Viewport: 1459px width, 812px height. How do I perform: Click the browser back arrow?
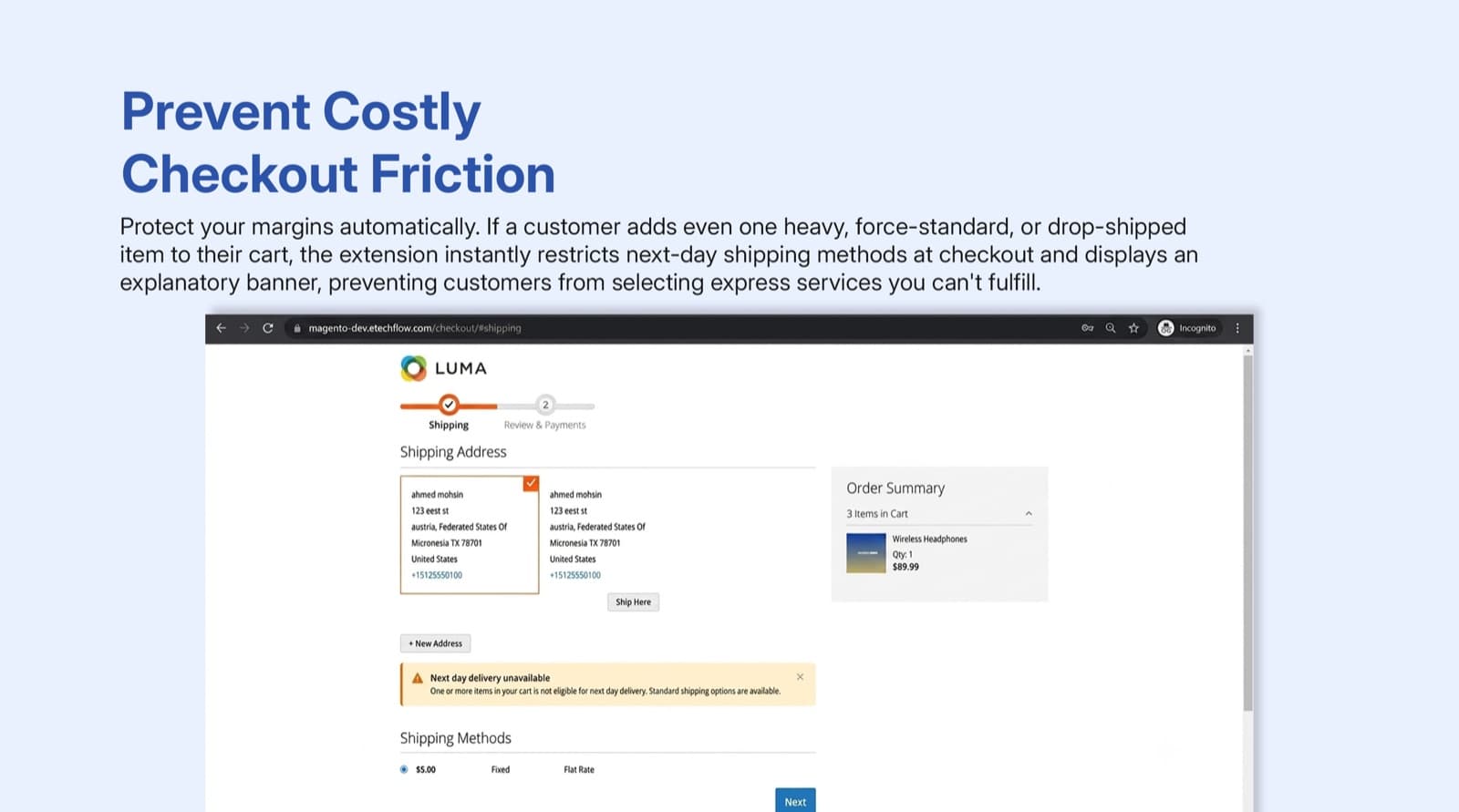221,328
